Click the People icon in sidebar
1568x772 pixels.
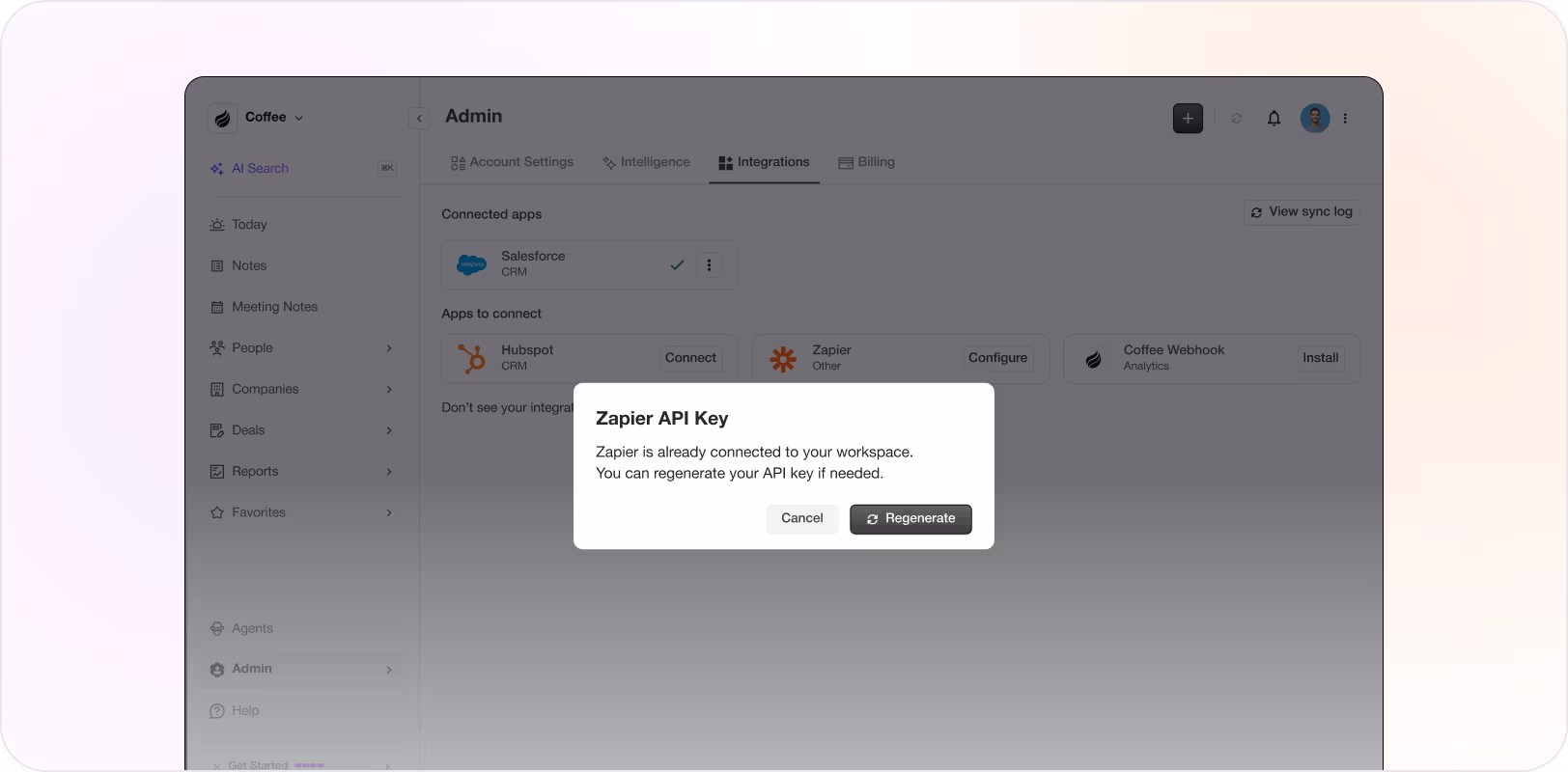tap(217, 348)
